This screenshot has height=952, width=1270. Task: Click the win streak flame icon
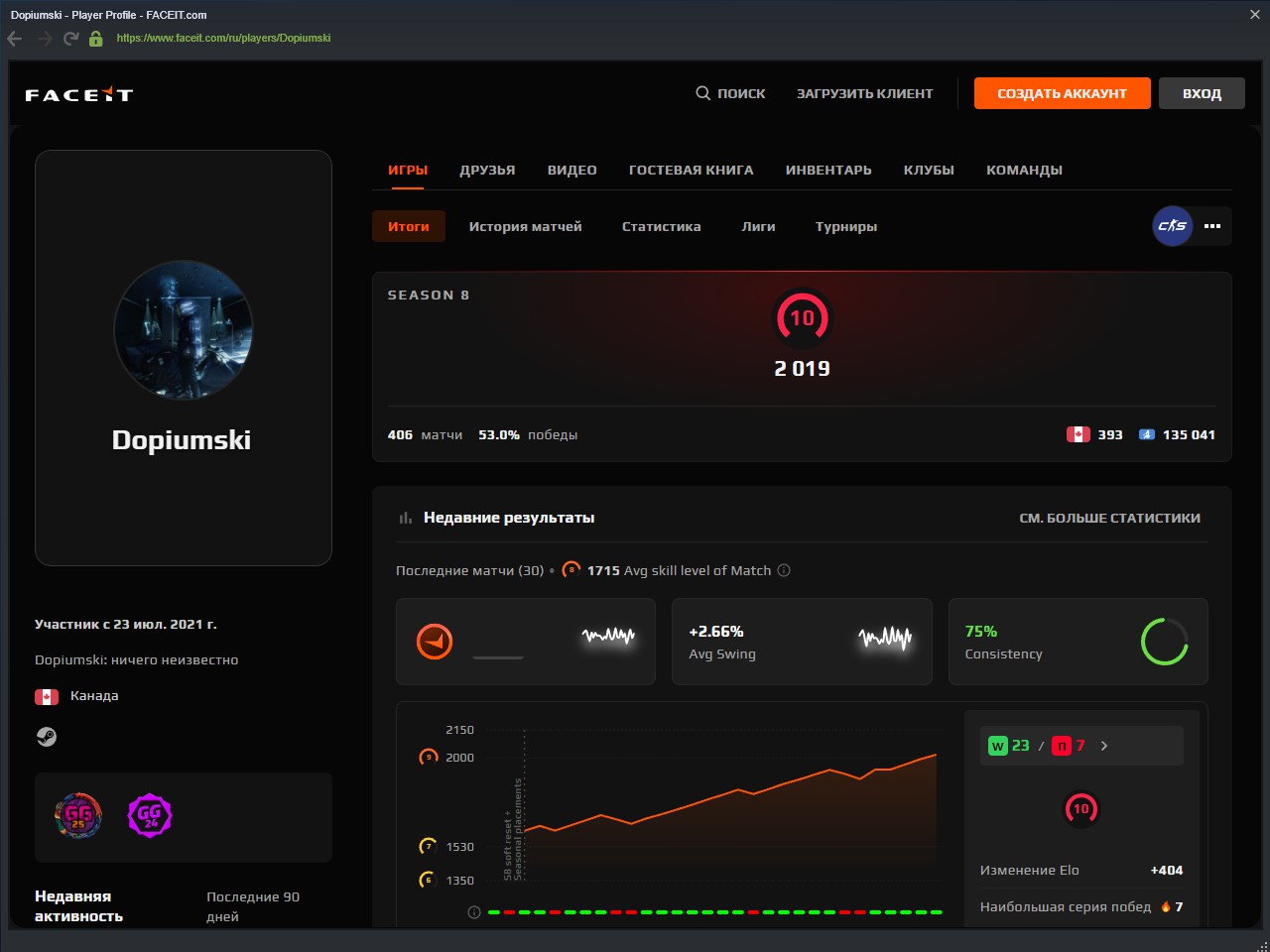(x=1166, y=906)
